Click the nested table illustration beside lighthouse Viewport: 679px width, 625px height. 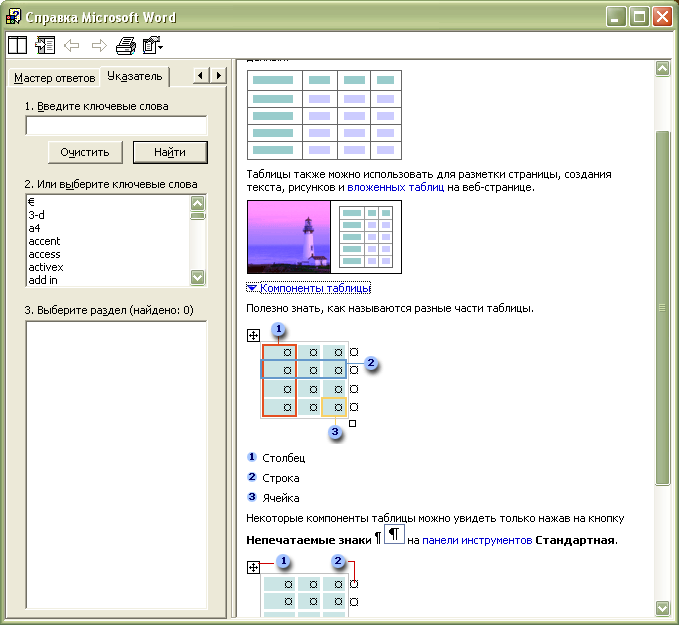click(x=366, y=237)
